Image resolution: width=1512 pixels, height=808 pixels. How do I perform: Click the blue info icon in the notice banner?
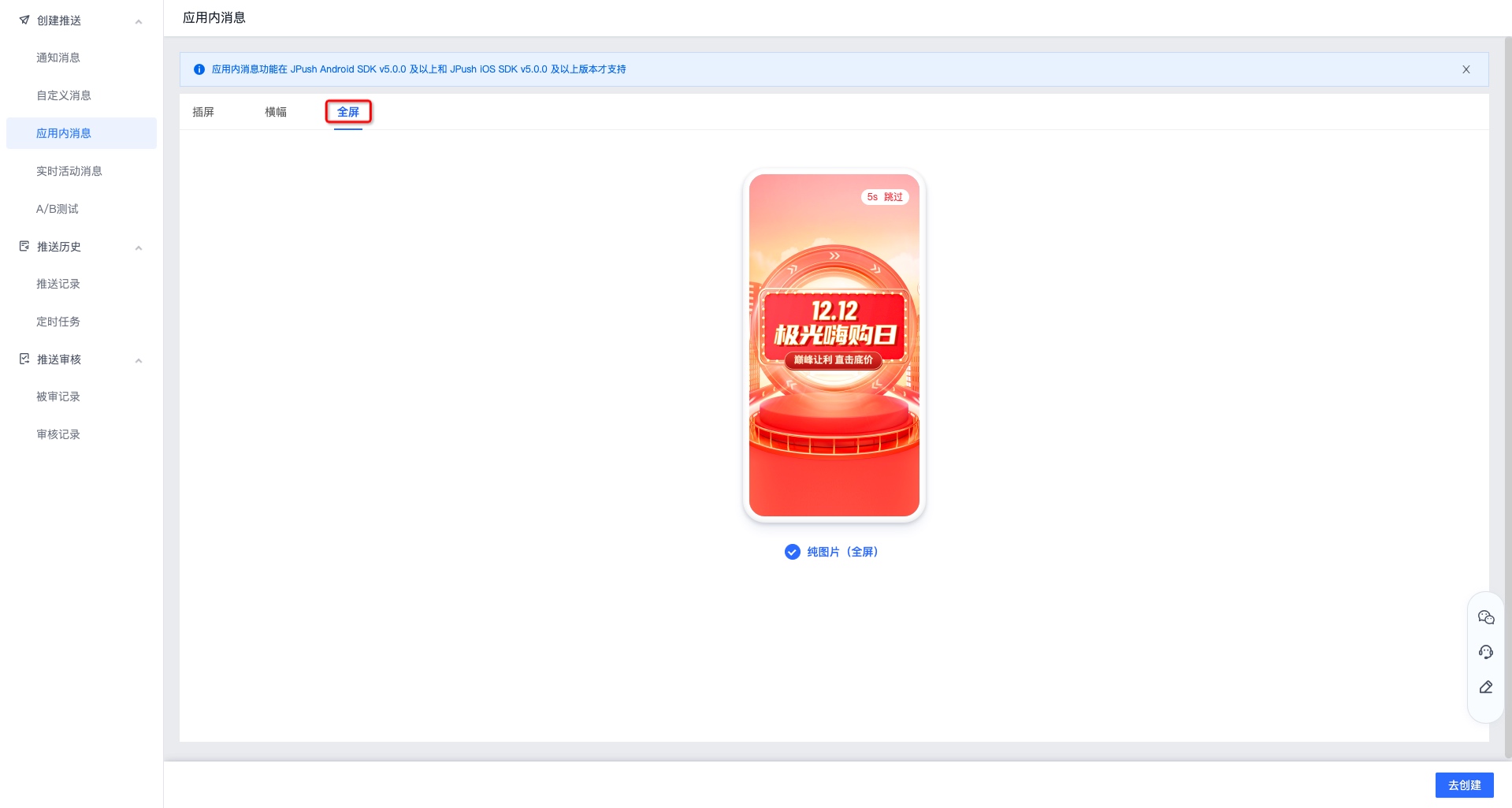point(199,69)
